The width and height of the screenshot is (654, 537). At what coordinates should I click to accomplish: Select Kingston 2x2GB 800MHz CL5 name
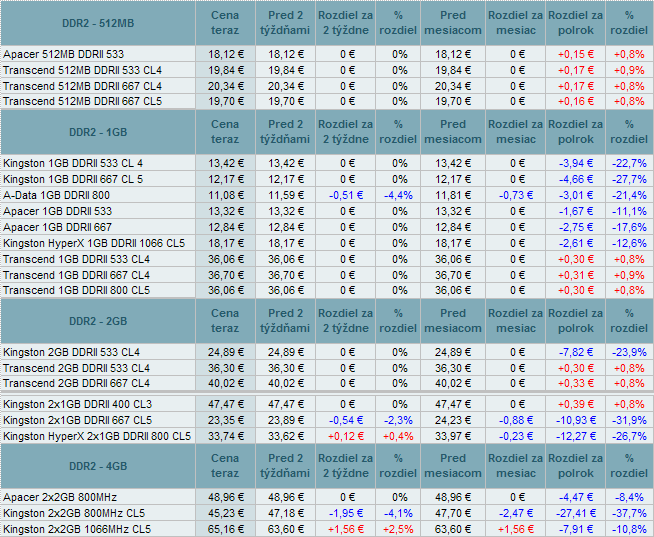coord(74,513)
